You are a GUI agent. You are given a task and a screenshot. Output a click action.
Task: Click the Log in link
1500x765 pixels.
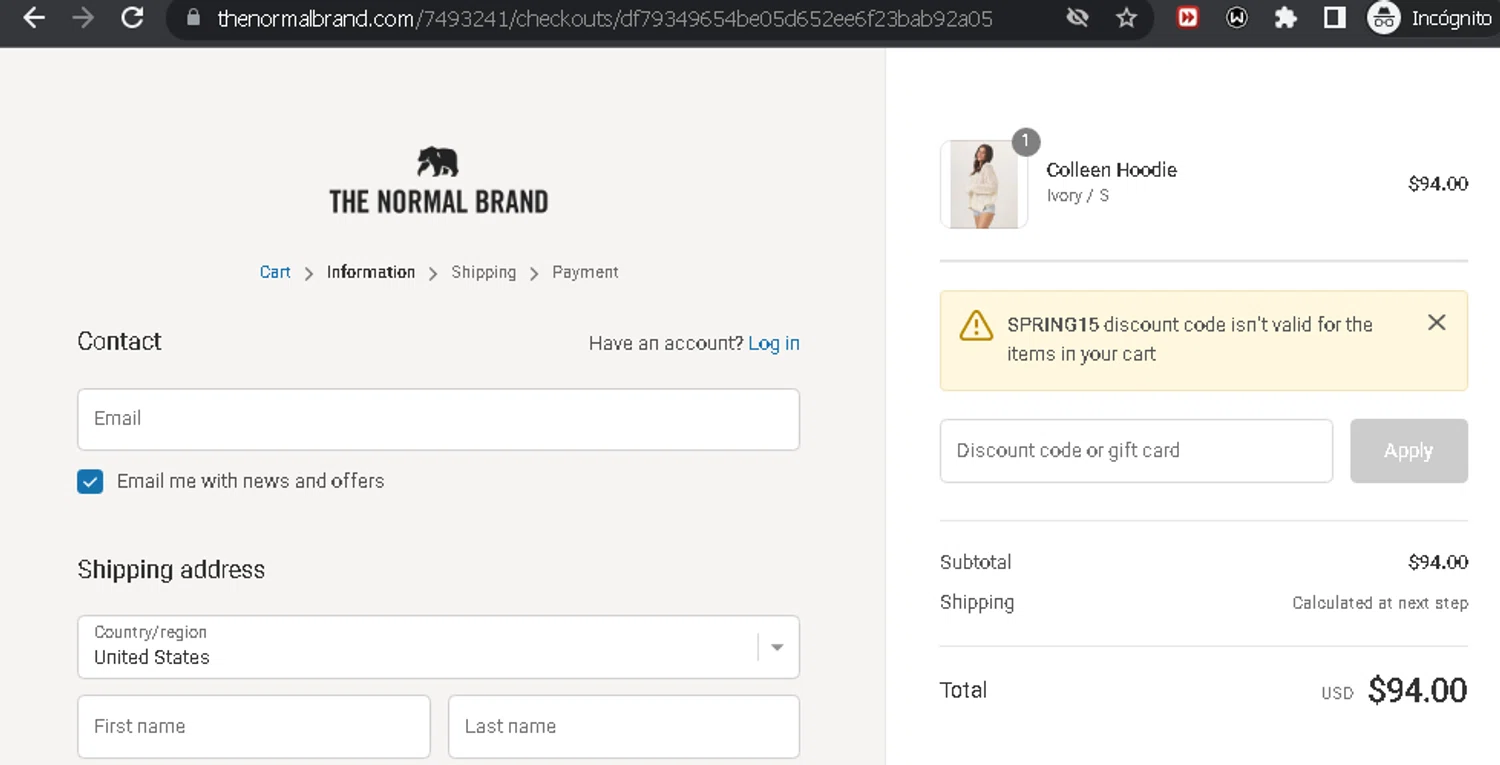774,343
